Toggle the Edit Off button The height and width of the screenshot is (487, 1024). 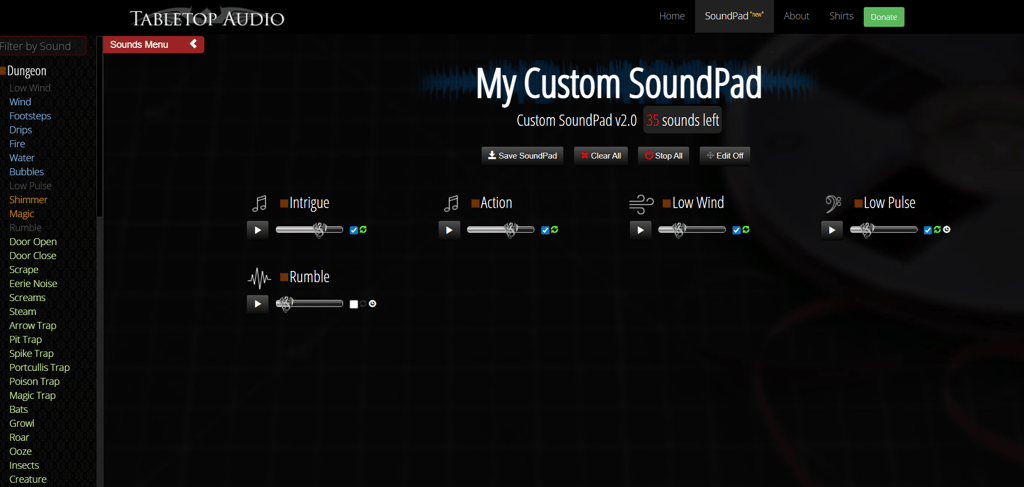click(x=725, y=156)
